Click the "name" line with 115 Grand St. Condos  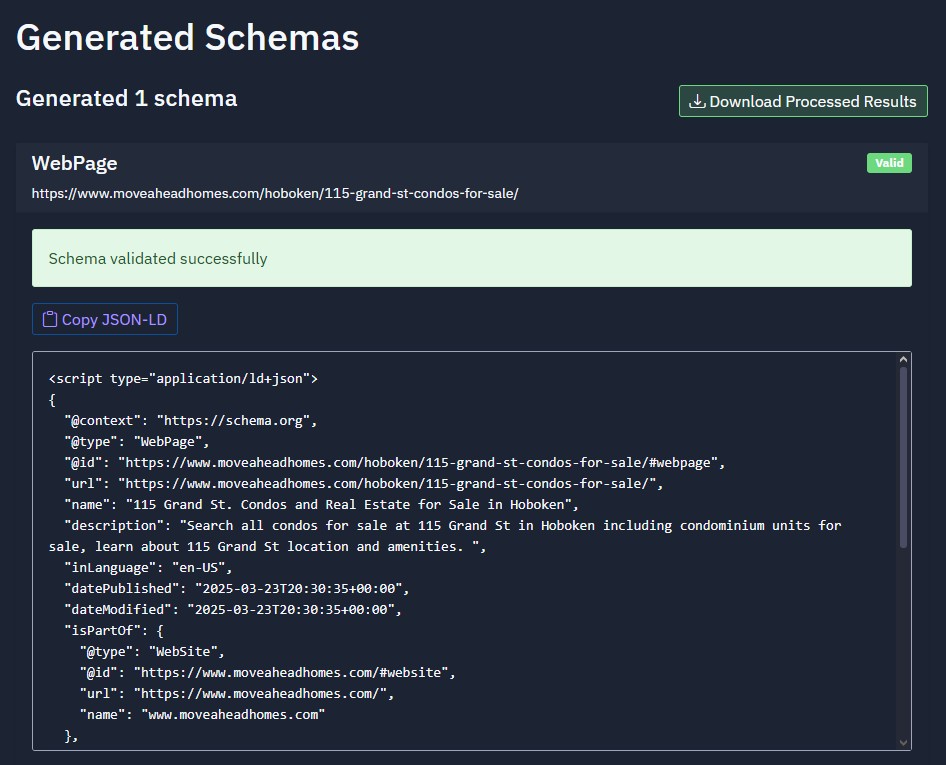(x=322, y=504)
